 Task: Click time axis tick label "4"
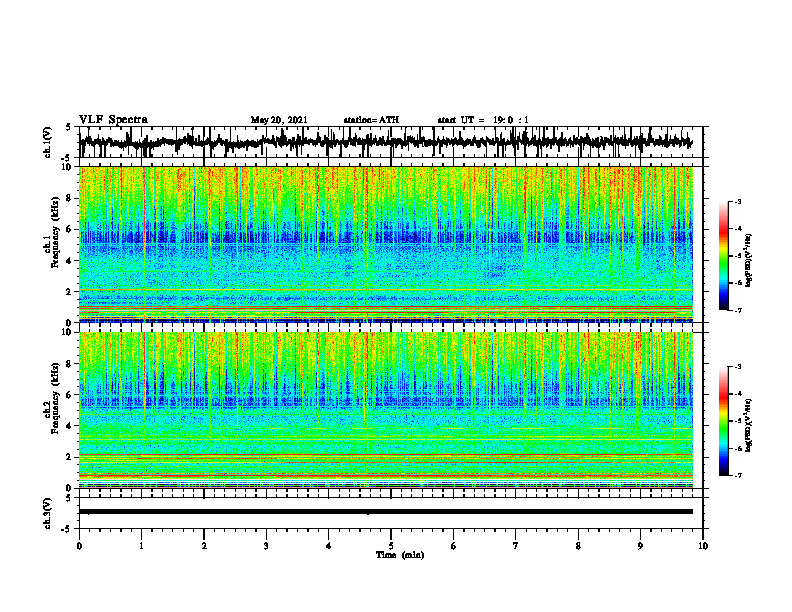[x=329, y=546]
